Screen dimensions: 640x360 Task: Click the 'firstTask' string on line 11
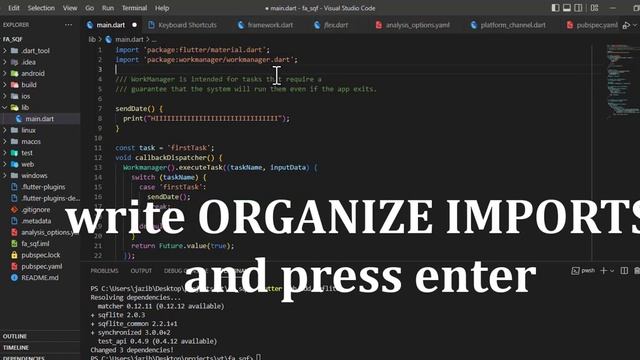189,148
